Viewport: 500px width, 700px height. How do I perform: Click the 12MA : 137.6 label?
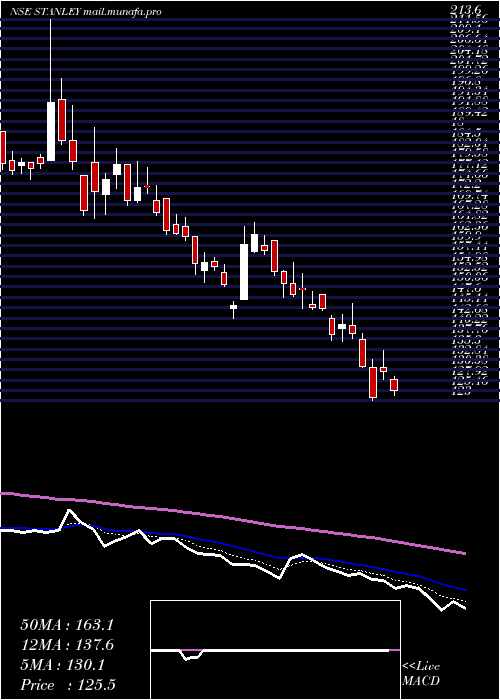click(x=67, y=645)
